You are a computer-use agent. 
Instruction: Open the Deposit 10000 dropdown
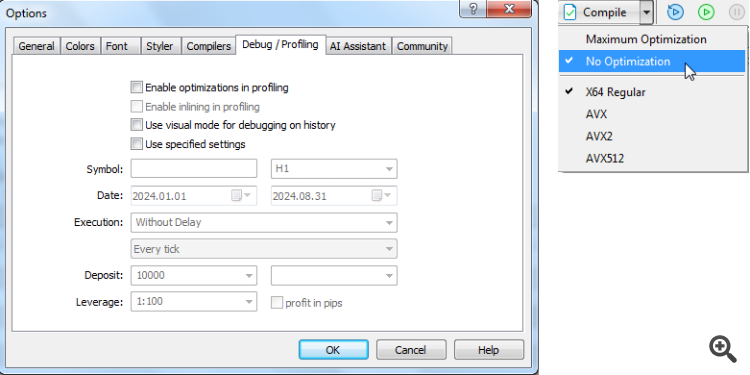[x=194, y=276]
